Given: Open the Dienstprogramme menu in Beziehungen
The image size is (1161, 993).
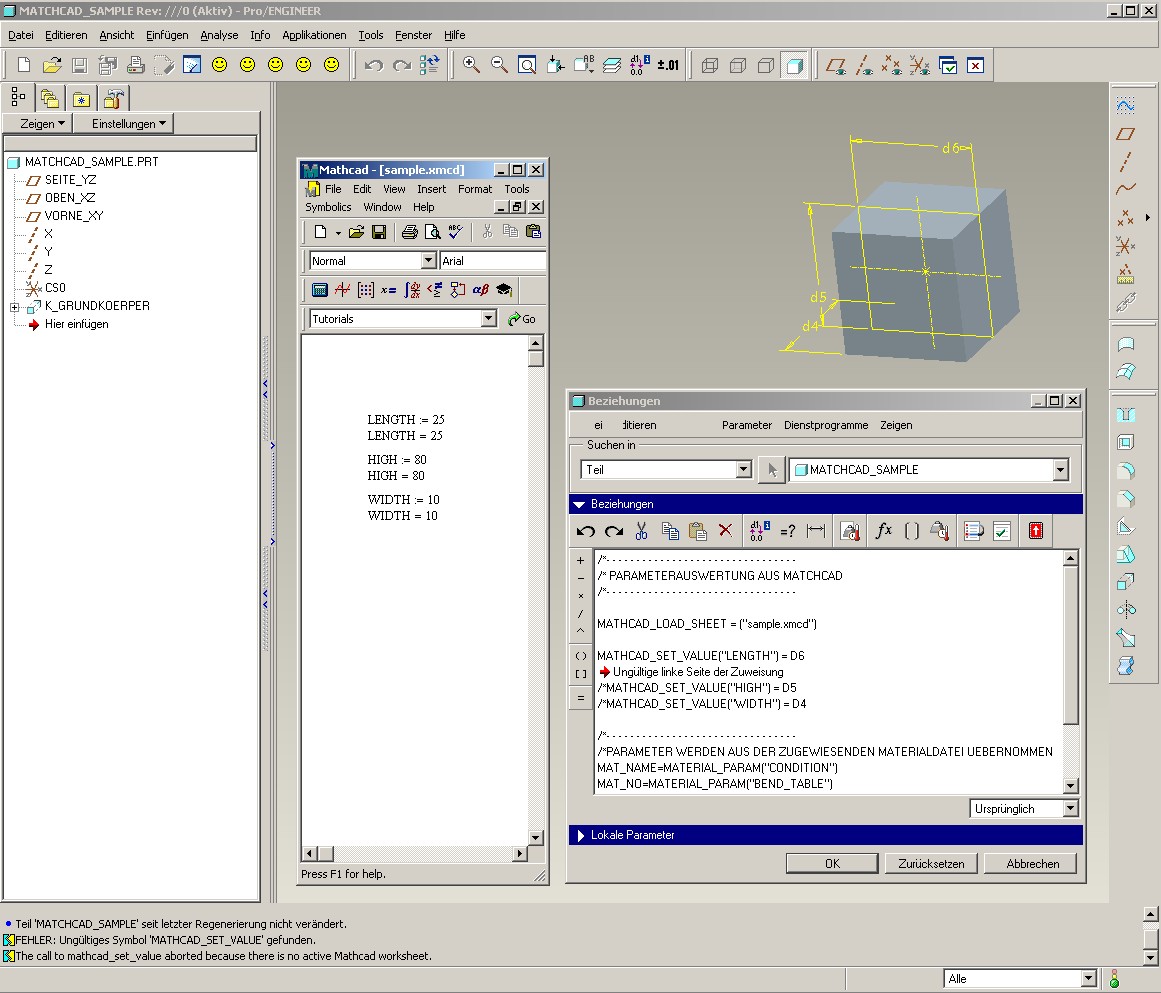Looking at the screenshot, I should (826, 425).
